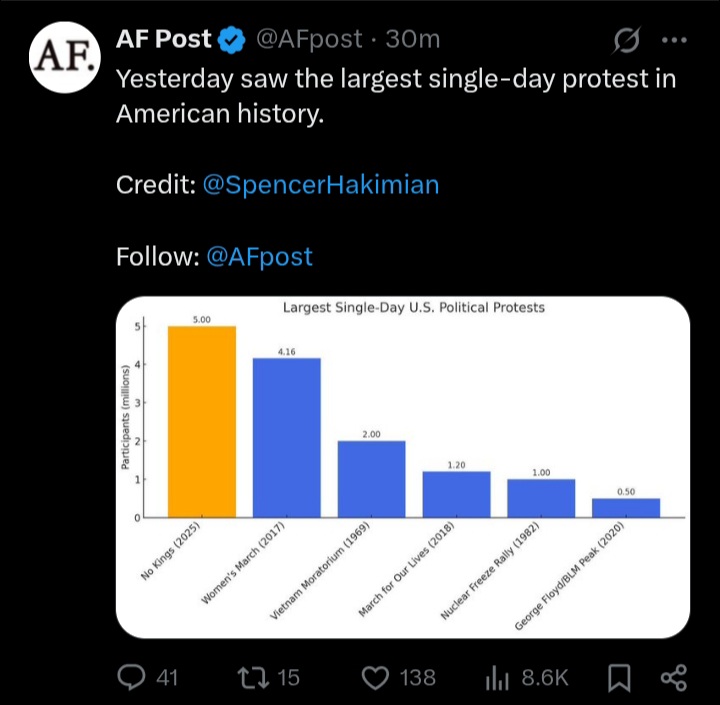Enlarge the protests chart image
The height and width of the screenshot is (705, 720).
coord(403,467)
